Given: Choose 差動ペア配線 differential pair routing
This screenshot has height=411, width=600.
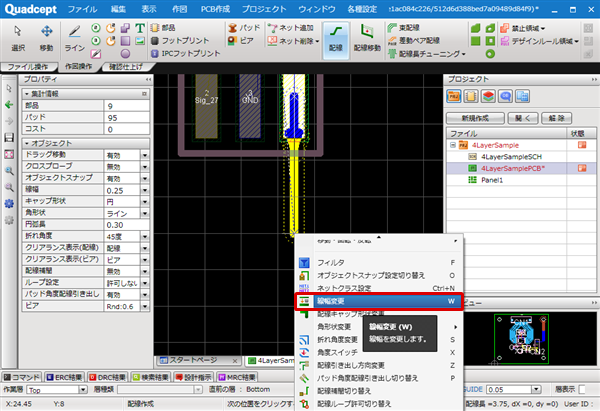Looking at the screenshot, I should coord(414,41).
